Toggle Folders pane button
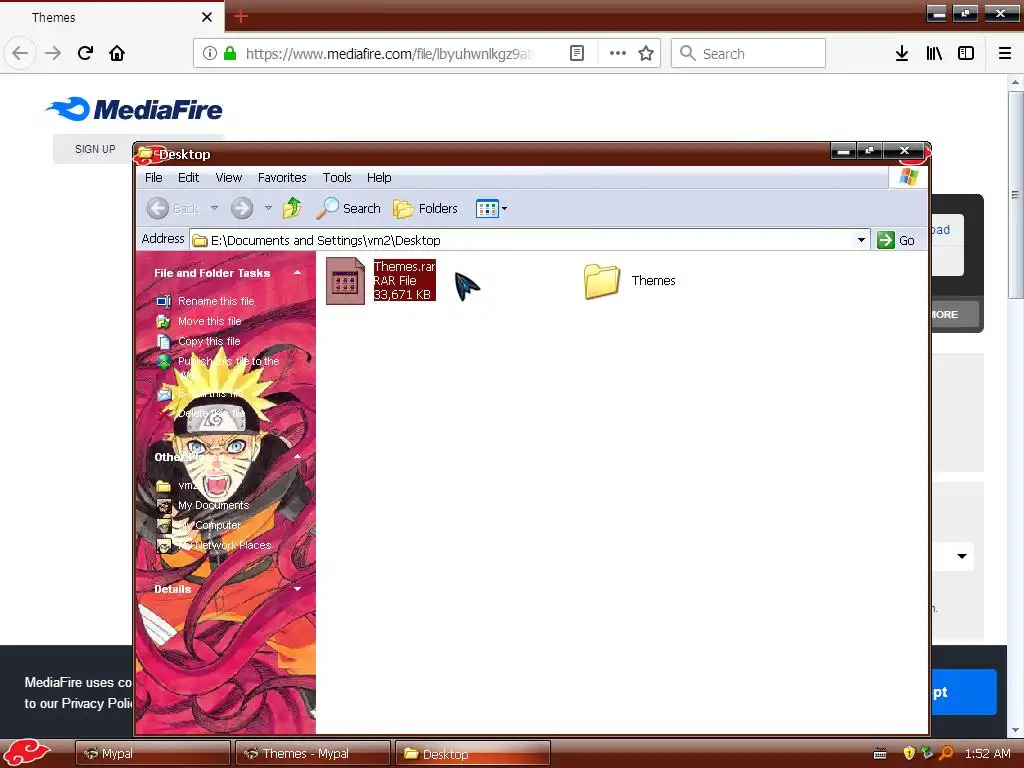The image size is (1024, 768). pyautogui.click(x=425, y=208)
